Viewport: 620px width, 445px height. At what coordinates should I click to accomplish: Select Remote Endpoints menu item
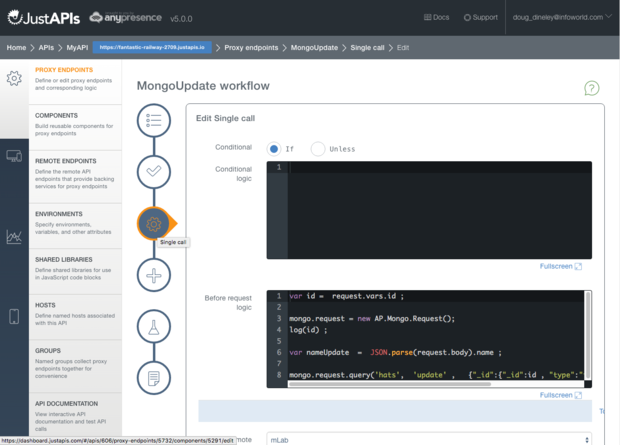coord(75,177)
